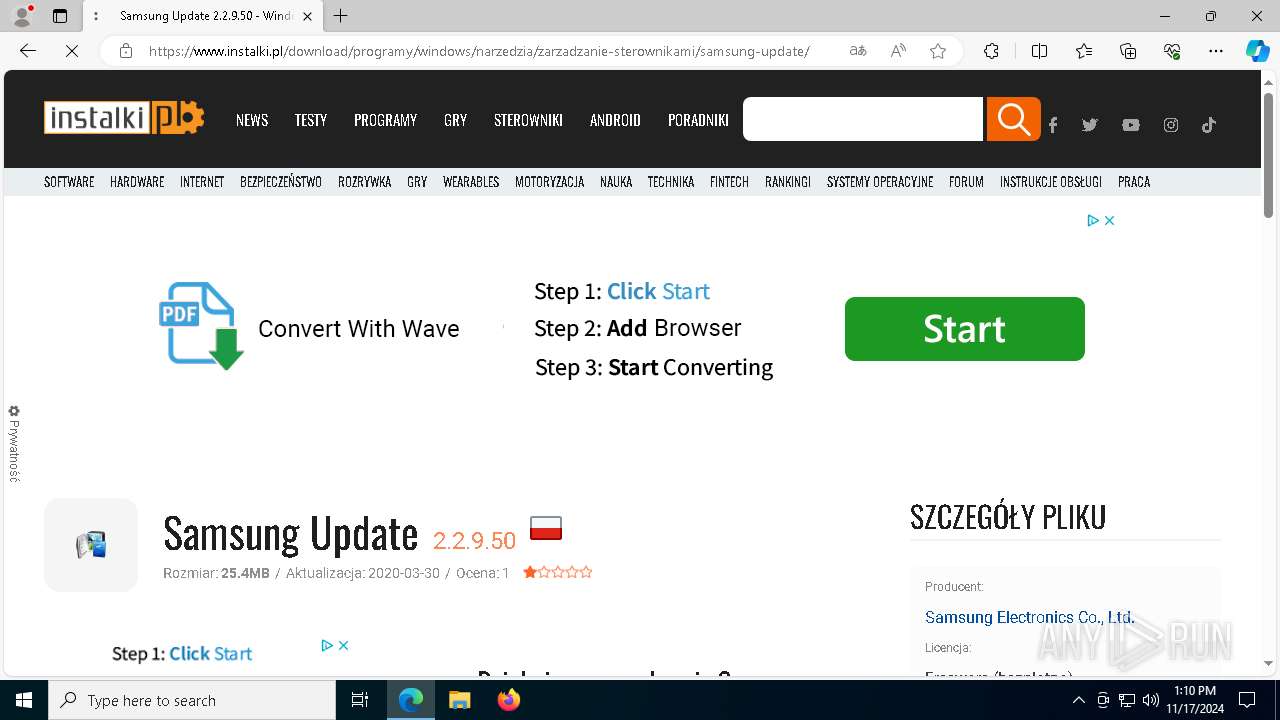The height and width of the screenshot is (720, 1280).
Task: Launch Copilot sidebar icon
Action: click(x=1257, y=51)
